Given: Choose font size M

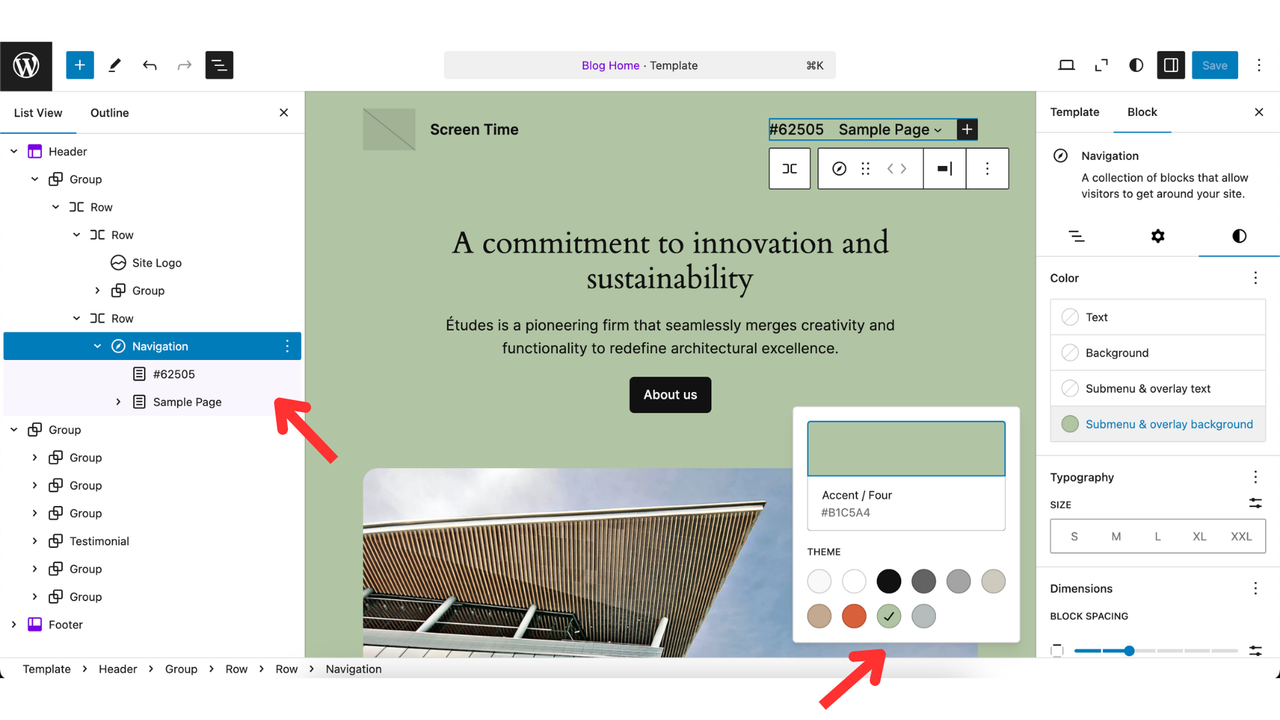Looking at the screenshot, I should [x=1116, y=537].
